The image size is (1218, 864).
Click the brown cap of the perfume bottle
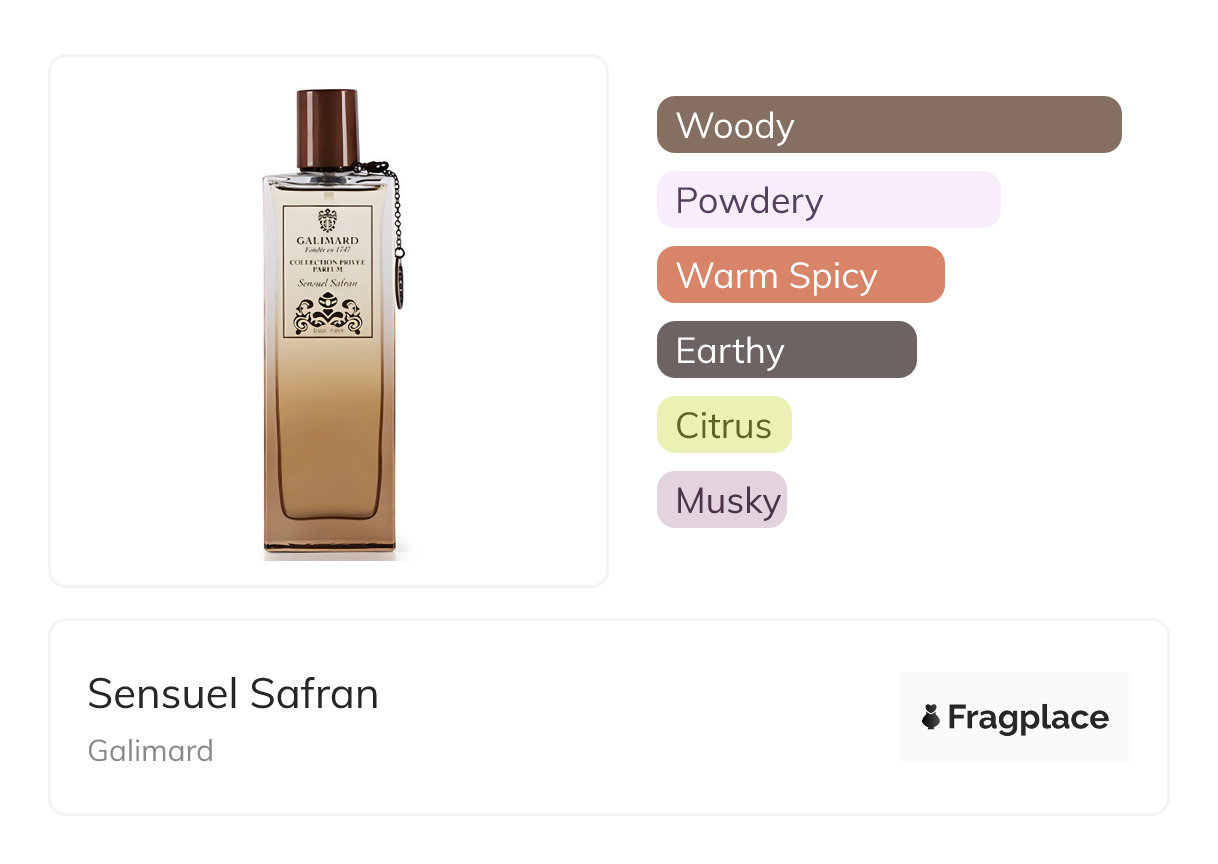[327, 128]
